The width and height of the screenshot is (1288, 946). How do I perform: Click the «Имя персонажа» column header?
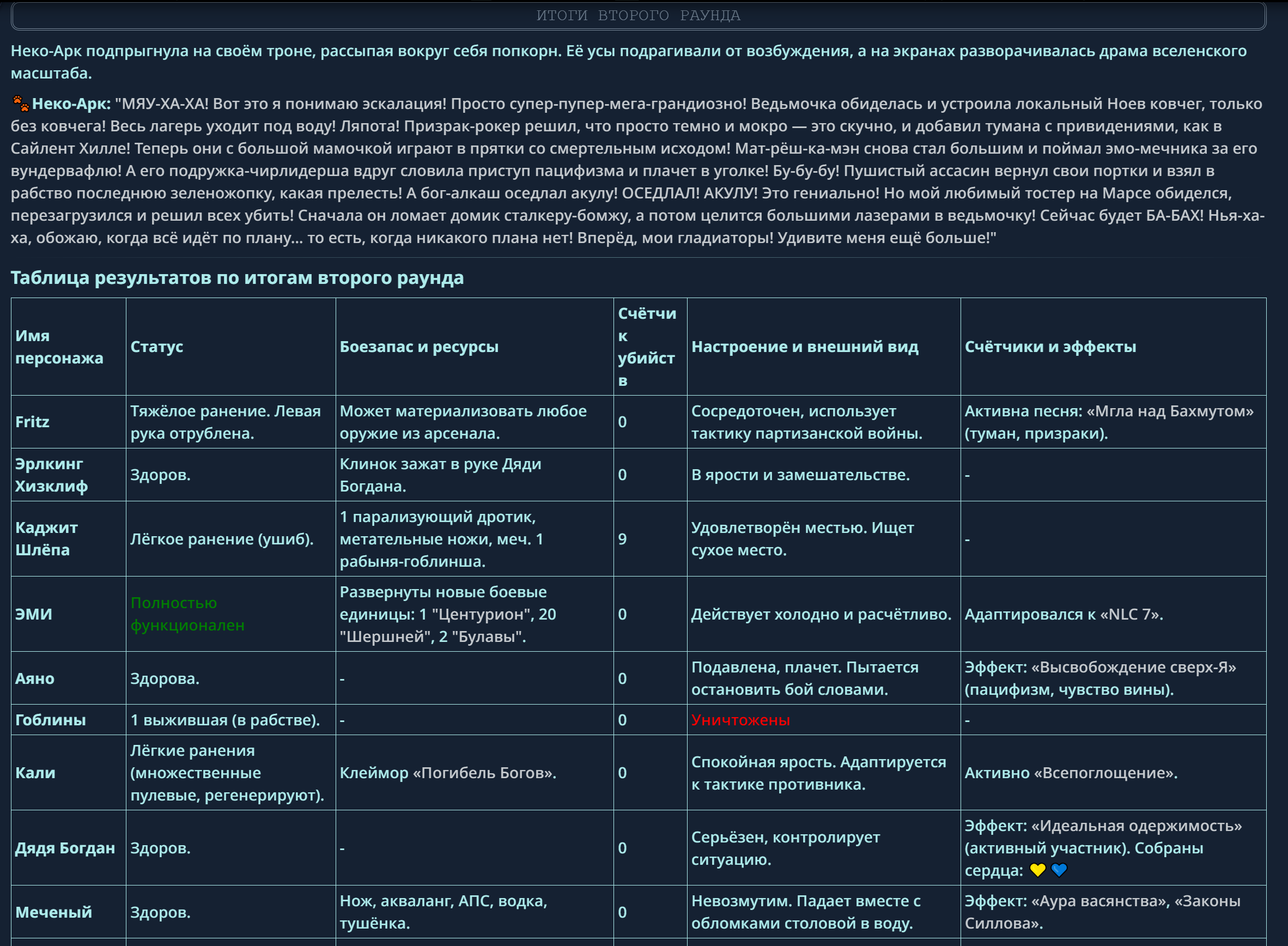coord(59,347)
